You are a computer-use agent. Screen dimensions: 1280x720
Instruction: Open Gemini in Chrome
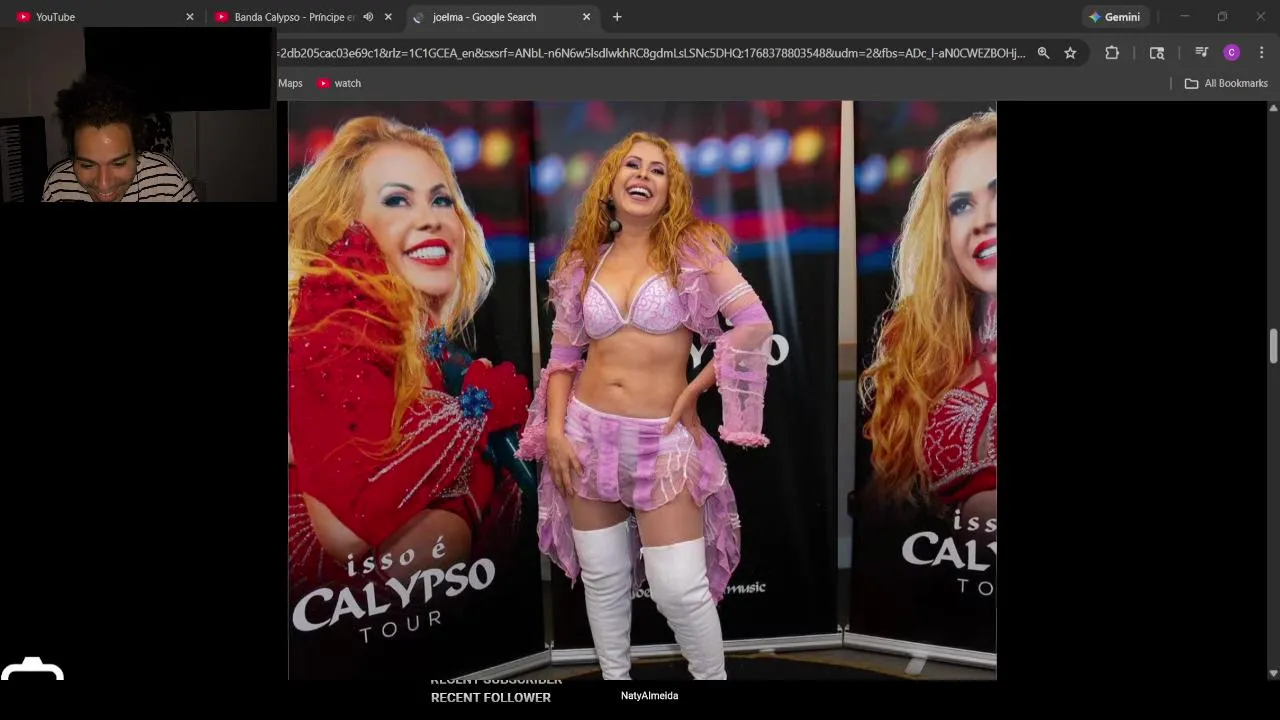click(1115, 17)
